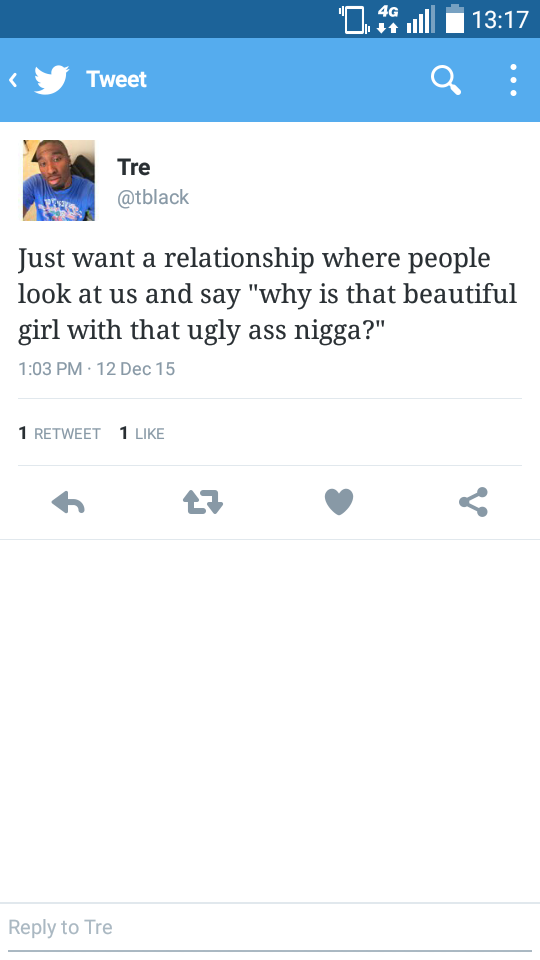Share the tweet using share icon
Screen dimensions: 540x960
click(x=473, y=502)
